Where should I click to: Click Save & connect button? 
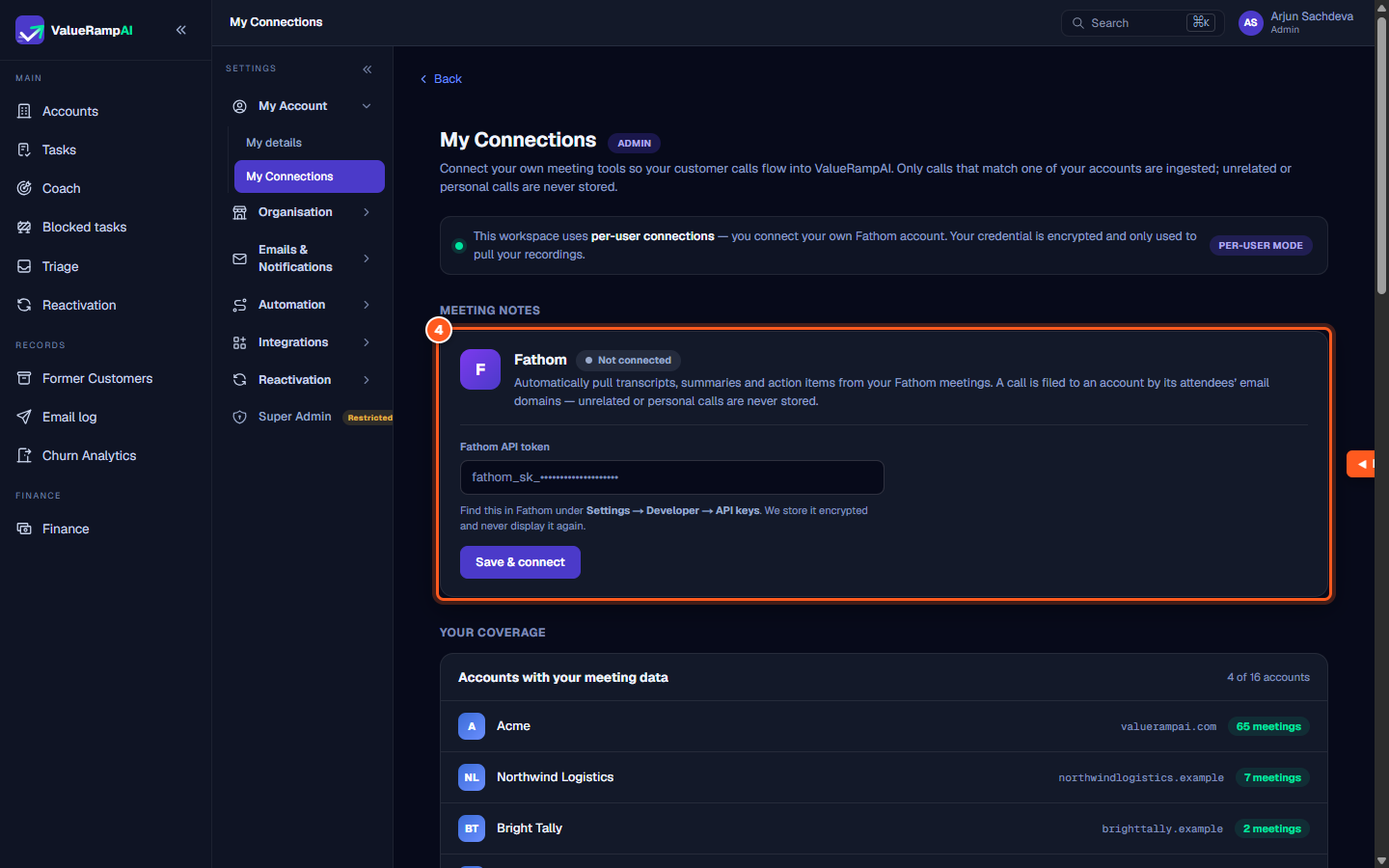coord(520,562)
